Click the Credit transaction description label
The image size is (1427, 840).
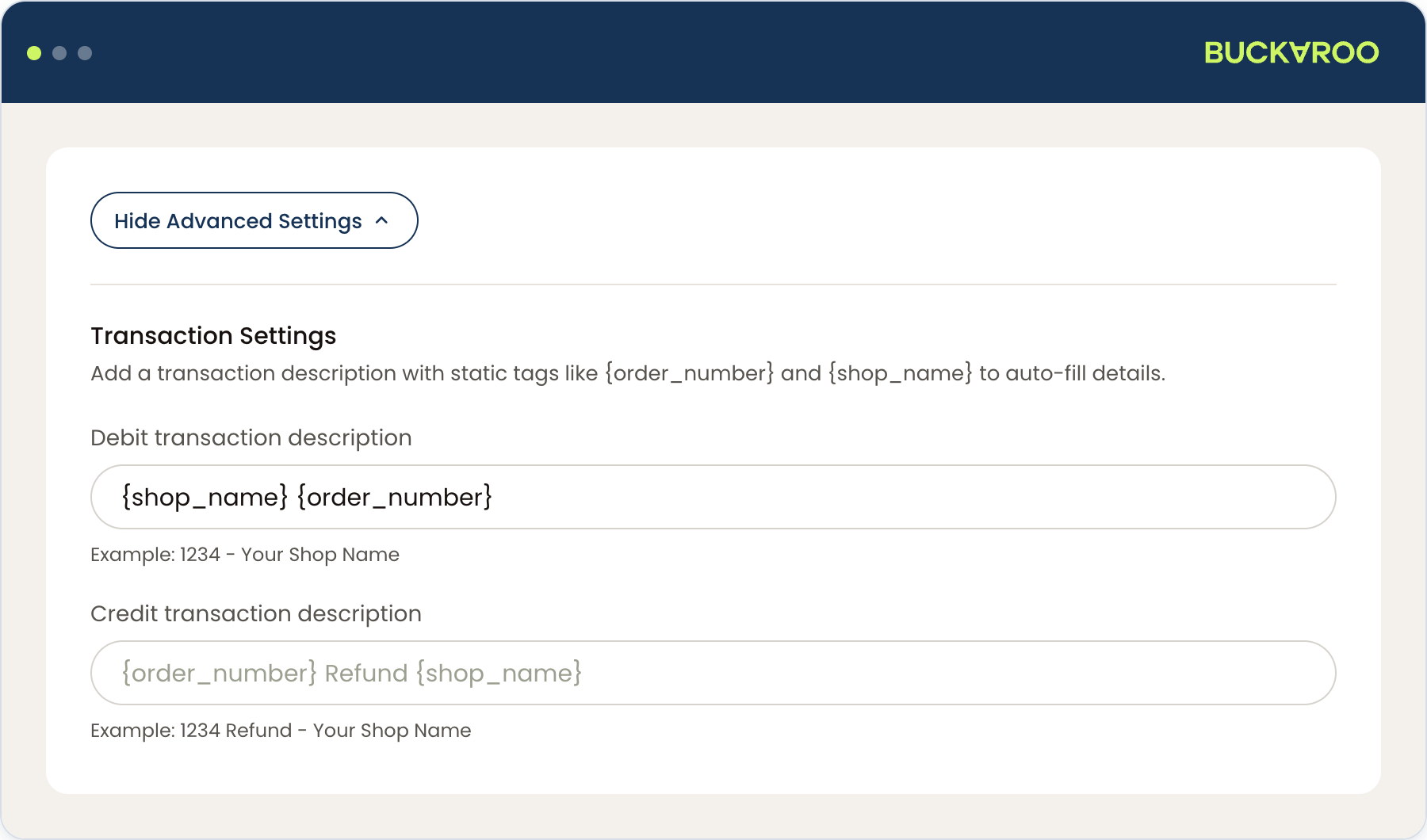click(256, 614)
